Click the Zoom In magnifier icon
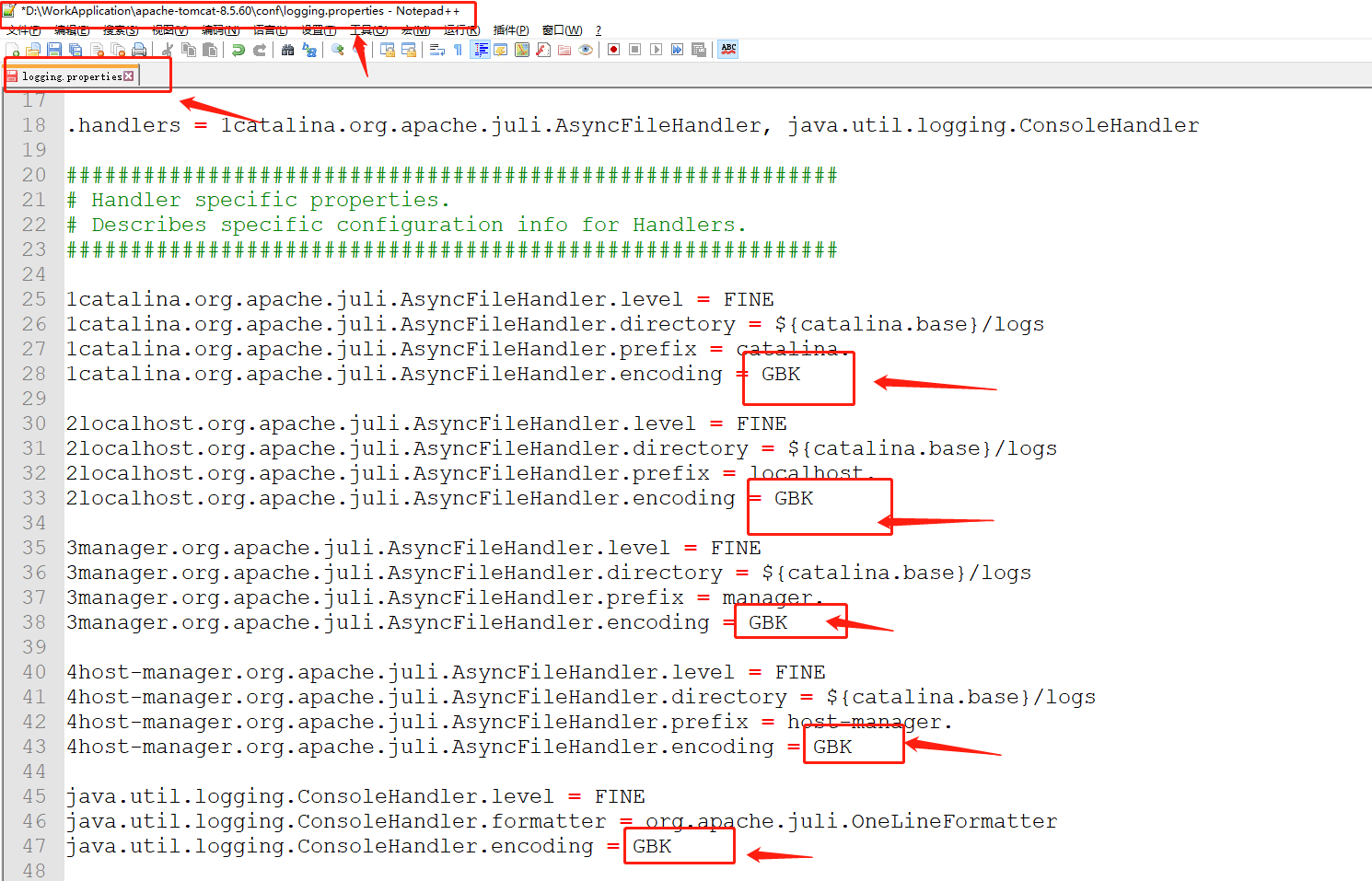The width and height of the screenshot is (1372, 881). [338, 50]
